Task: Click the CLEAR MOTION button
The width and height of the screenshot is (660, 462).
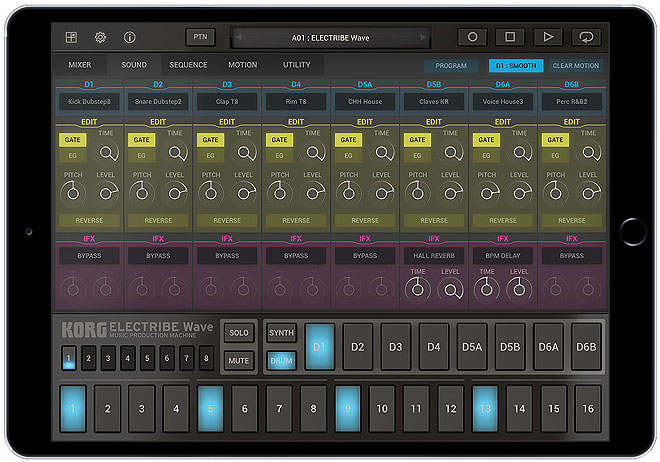Action: tap(575, 66)
